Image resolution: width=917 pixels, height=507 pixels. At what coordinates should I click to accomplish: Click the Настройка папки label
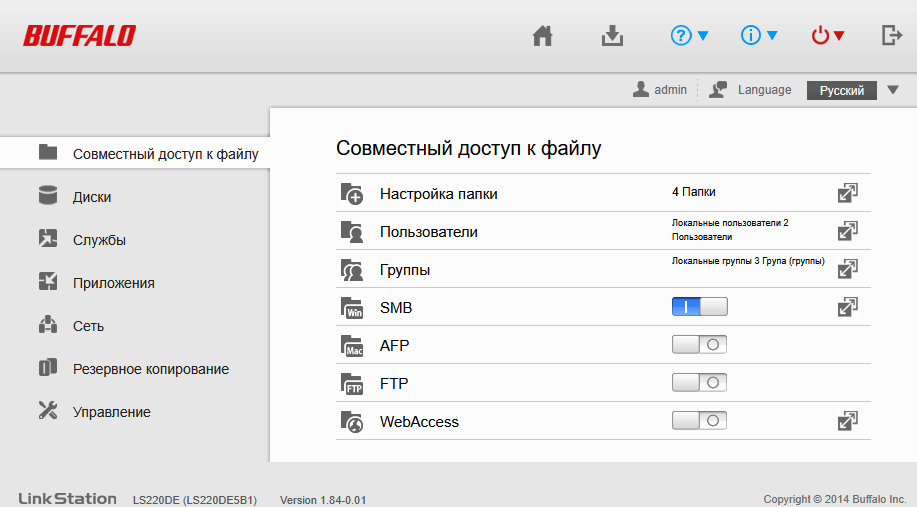(x=439, y=194)
